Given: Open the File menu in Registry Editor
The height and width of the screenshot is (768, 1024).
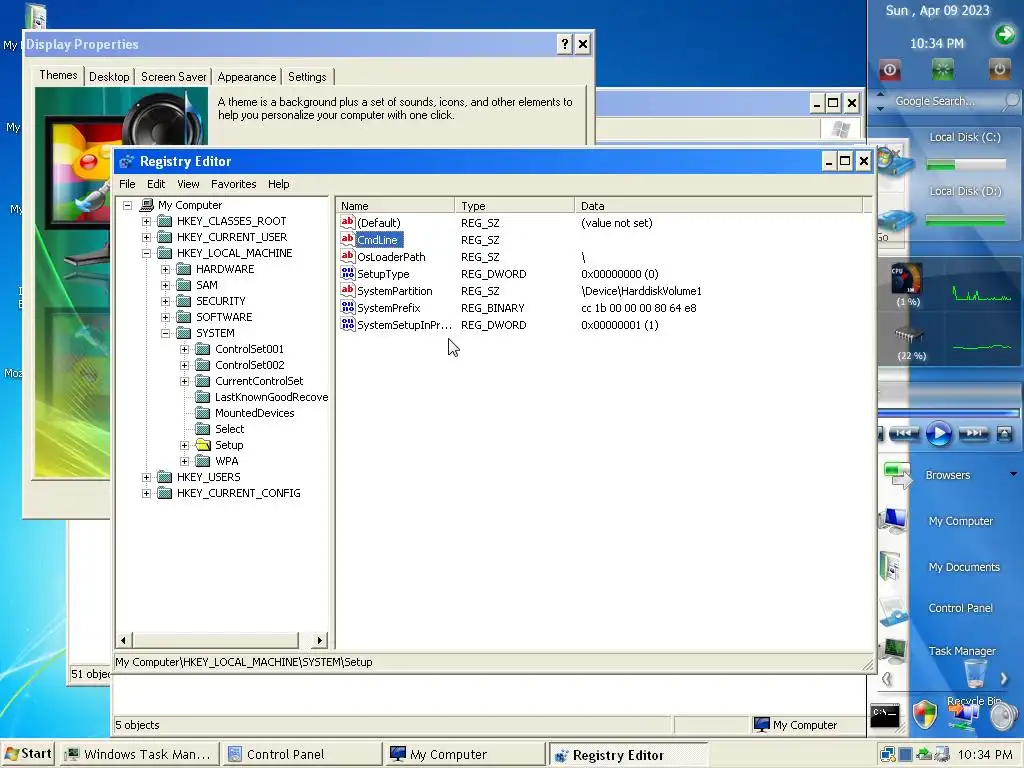Looking at the screenshot, I should pyautogui.click(x=127, y=184).
